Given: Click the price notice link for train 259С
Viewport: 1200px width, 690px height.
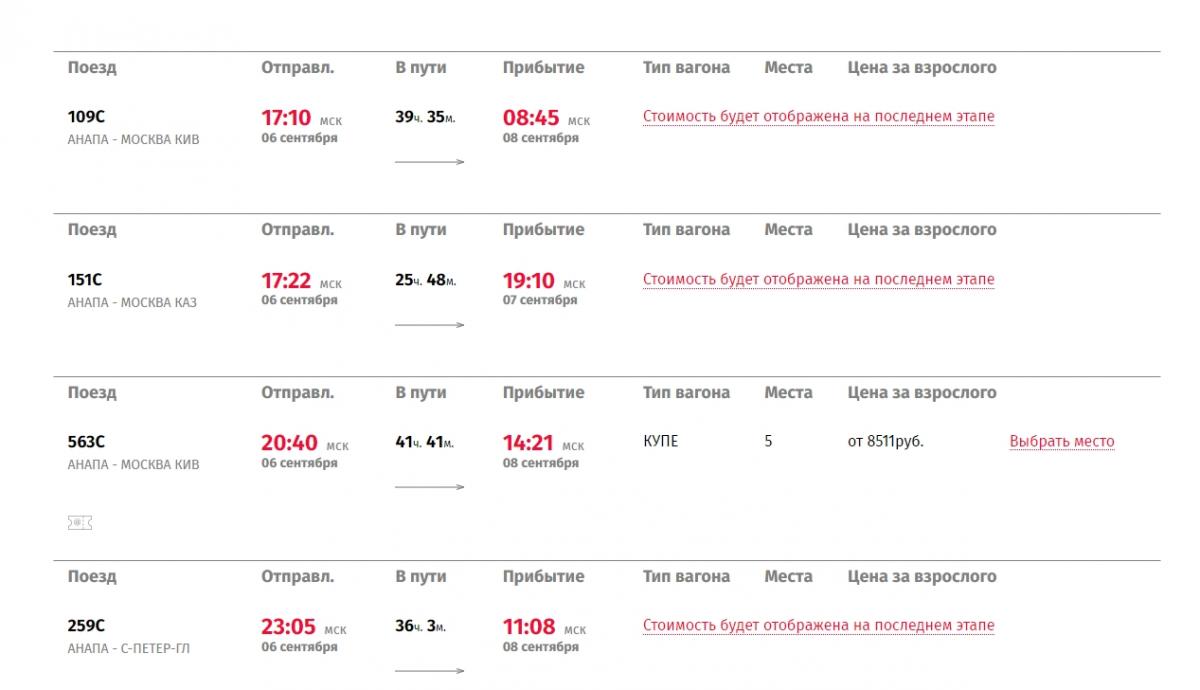Looking at the screenshot, I should point(819,625).
